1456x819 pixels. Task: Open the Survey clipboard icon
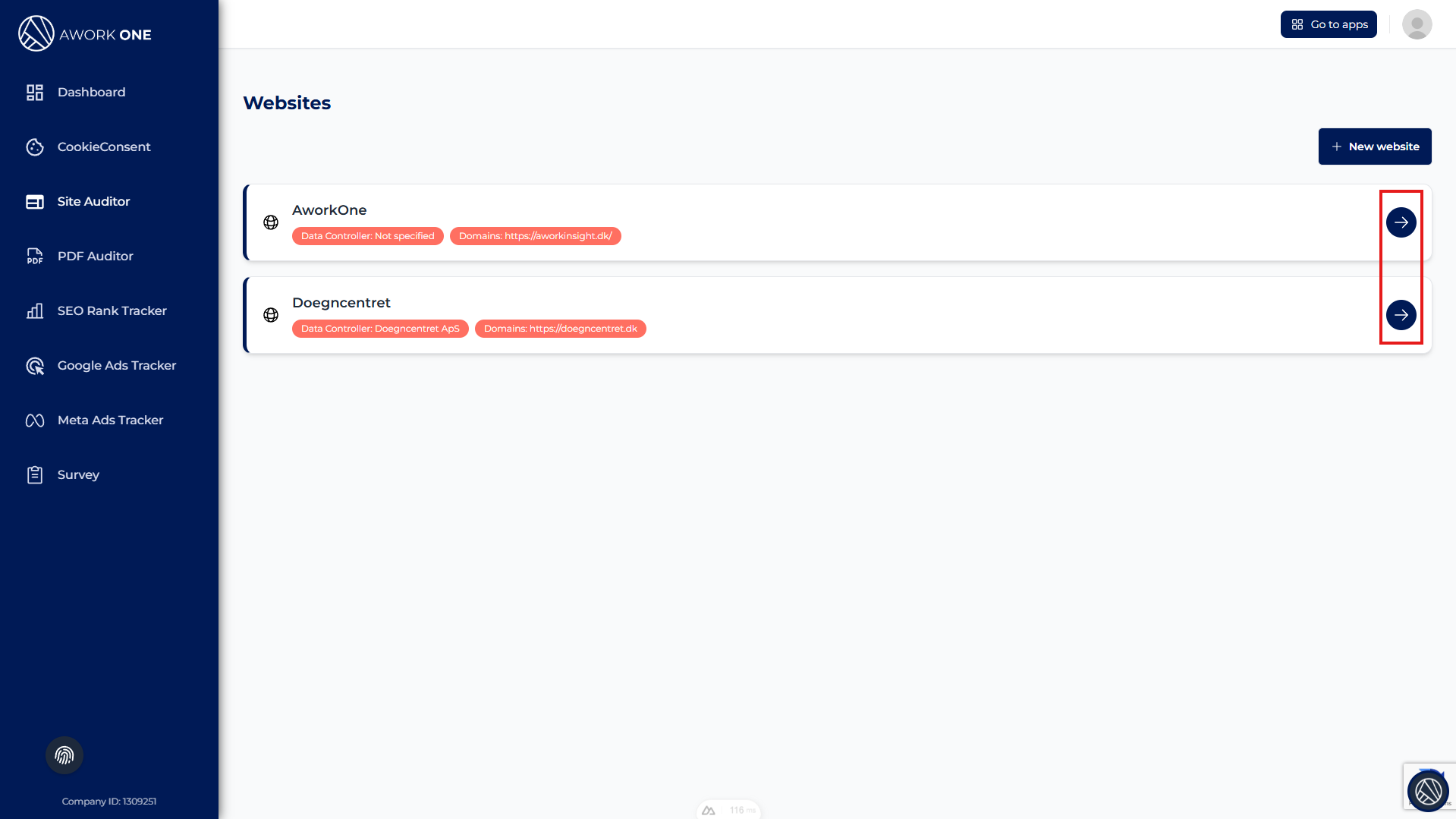click(x=35, y=474)
